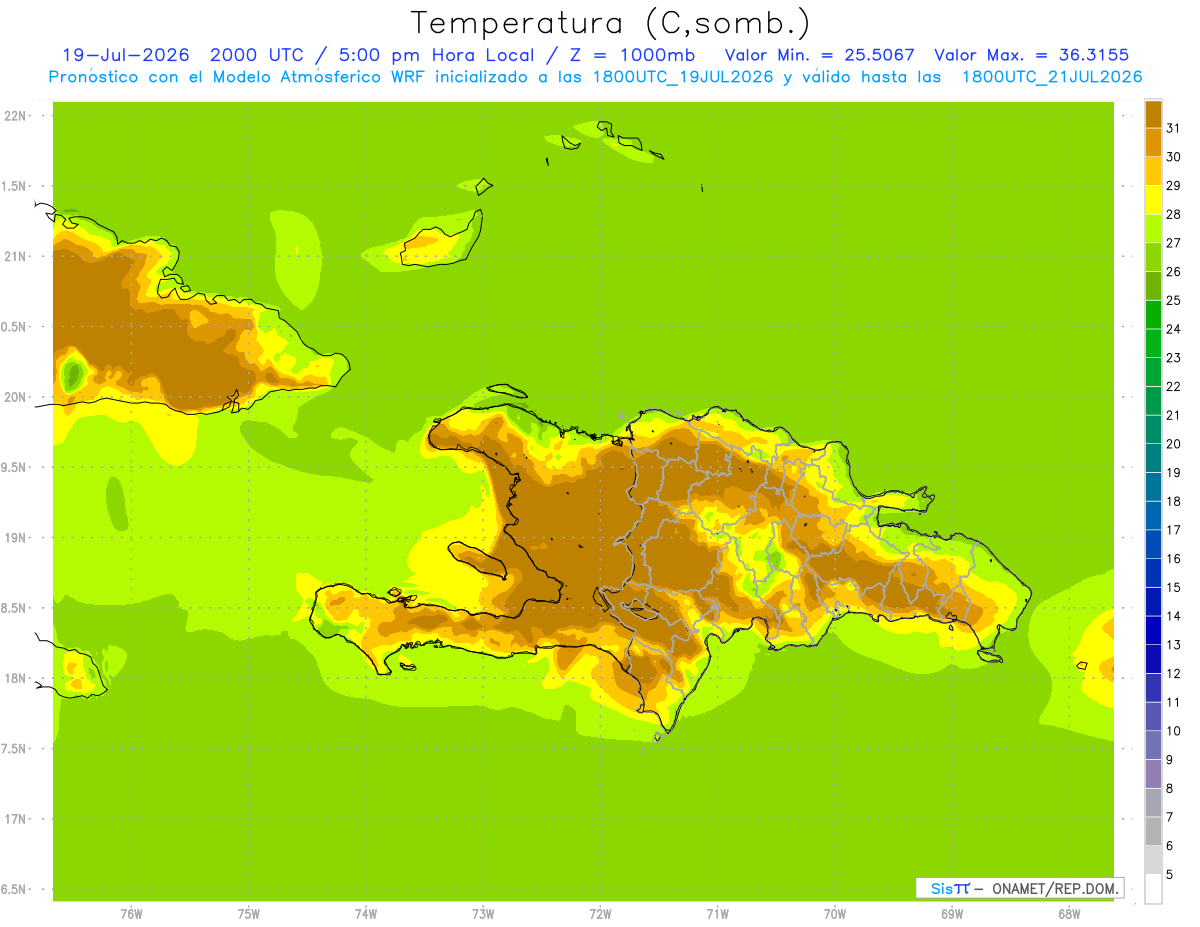Click the "5:00 pm Hora Local" text
The width and height of the screenshot is (1200, 927).
coord(434,55)
